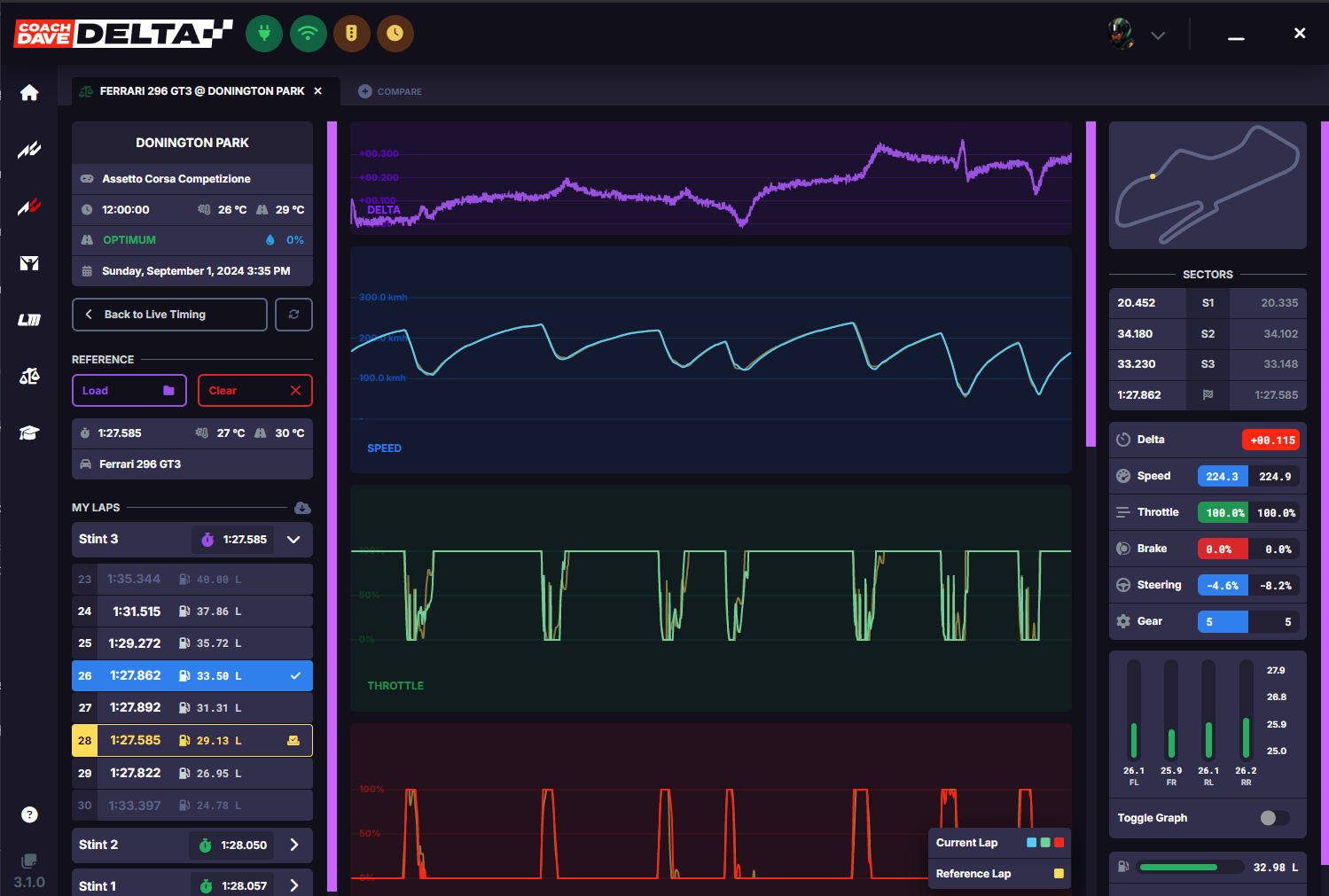Click the reference lap time 1:27.585 under Reference
The image size is (1329, 896).
tap(120, 433)
